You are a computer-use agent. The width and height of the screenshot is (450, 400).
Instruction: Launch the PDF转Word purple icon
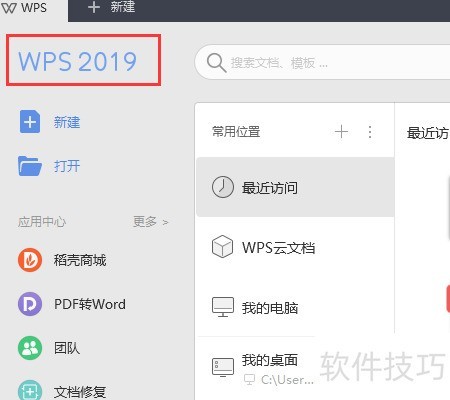tap(30, 304)
